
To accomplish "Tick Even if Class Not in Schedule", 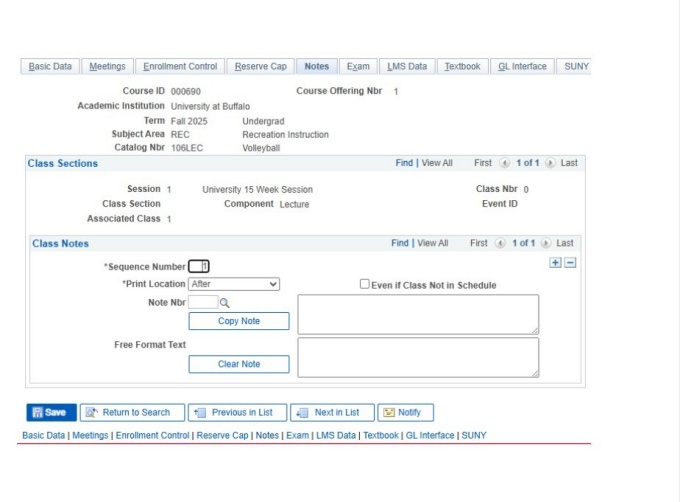I will (x=365, y=284).
